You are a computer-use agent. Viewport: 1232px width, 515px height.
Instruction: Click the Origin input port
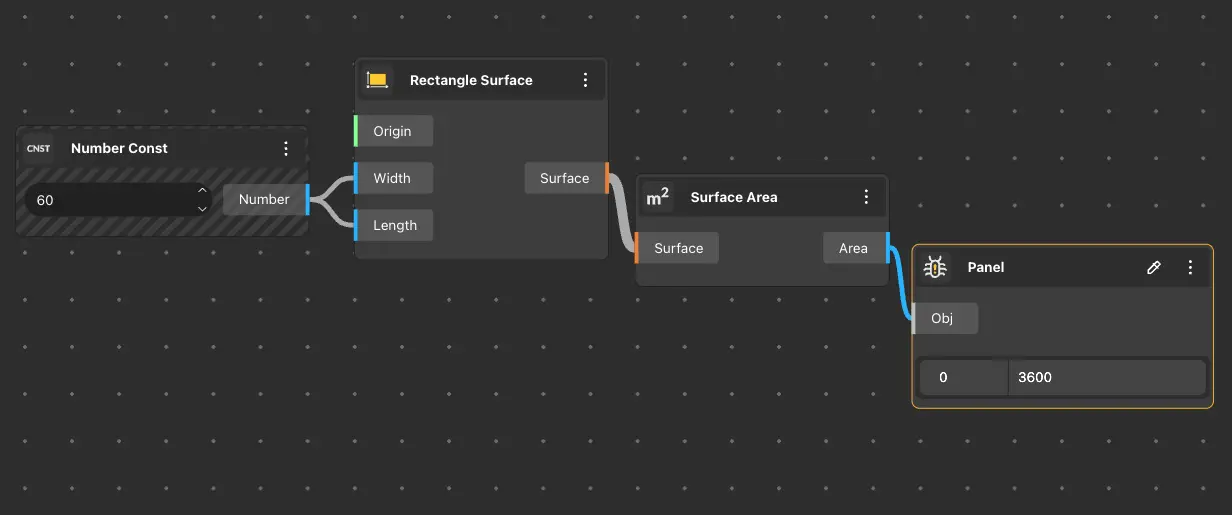[393, 131]
